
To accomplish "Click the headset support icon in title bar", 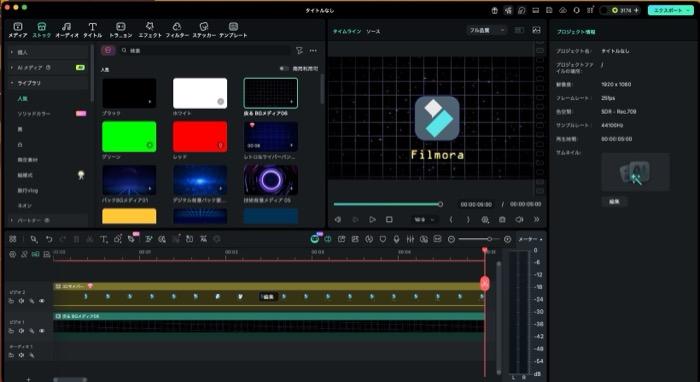I will 577,10.
